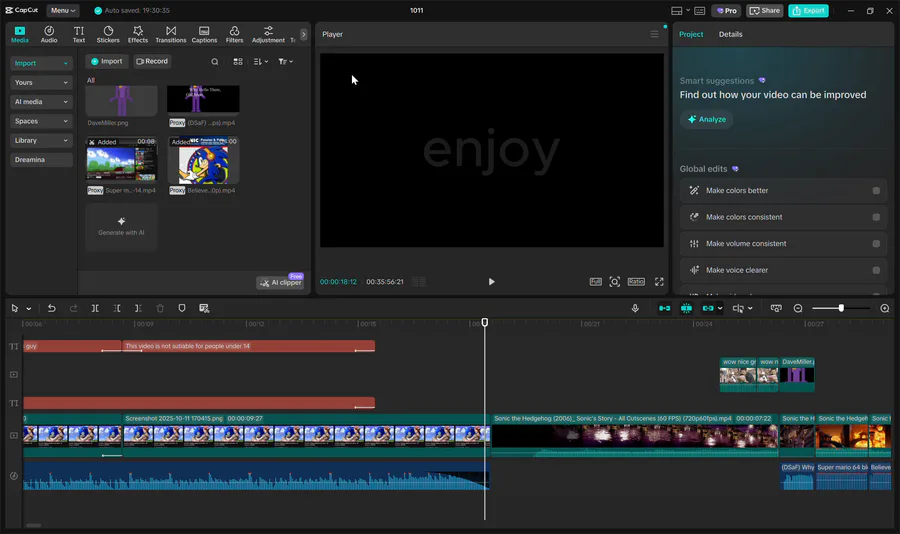Open layout selection dropdown in title bar

pos(681,10)
